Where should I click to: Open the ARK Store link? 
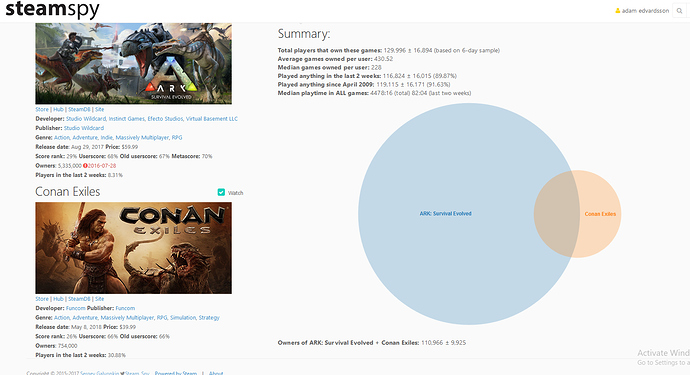click(42, 109)
